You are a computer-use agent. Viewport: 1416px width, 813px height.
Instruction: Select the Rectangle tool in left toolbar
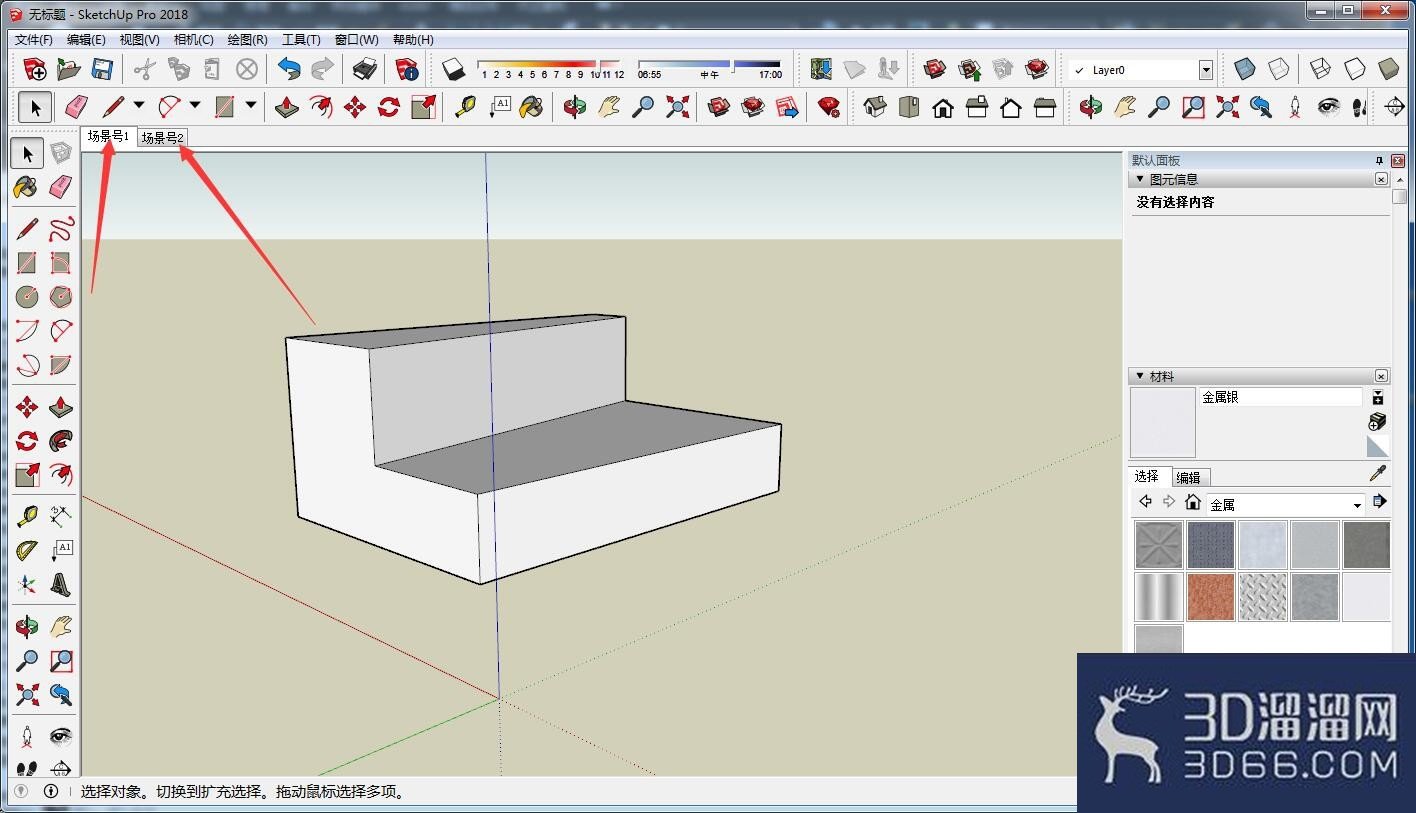pyautogui.click(x=27, y=263)
